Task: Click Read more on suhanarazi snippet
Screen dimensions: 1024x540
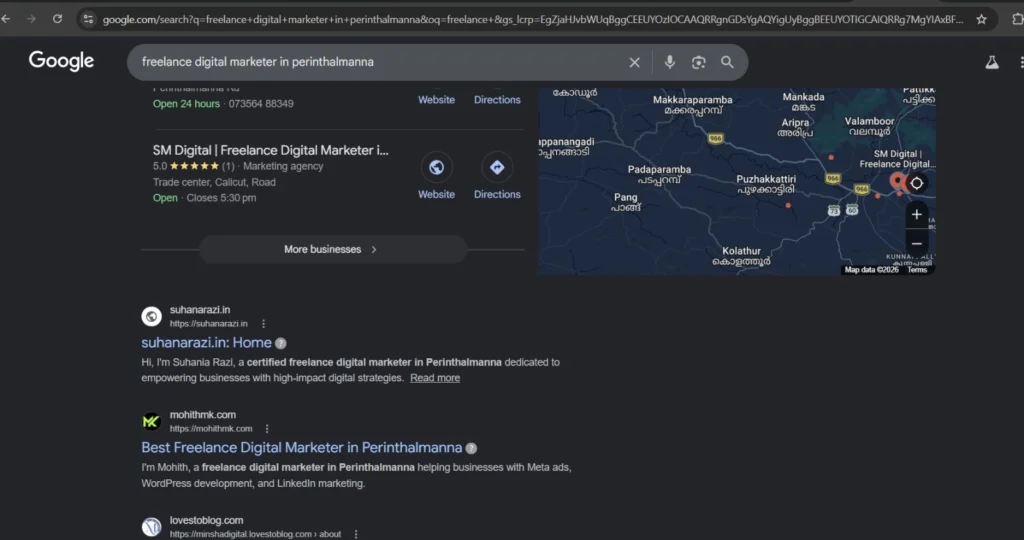Action: [435, 378]
